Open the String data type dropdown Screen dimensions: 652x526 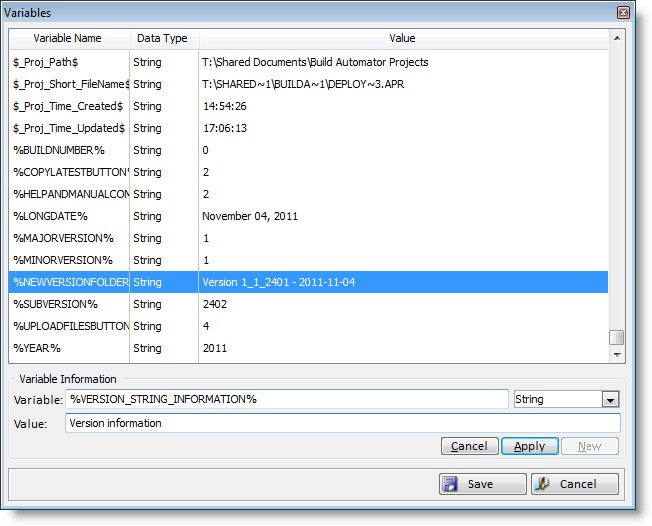coord(610,400)
